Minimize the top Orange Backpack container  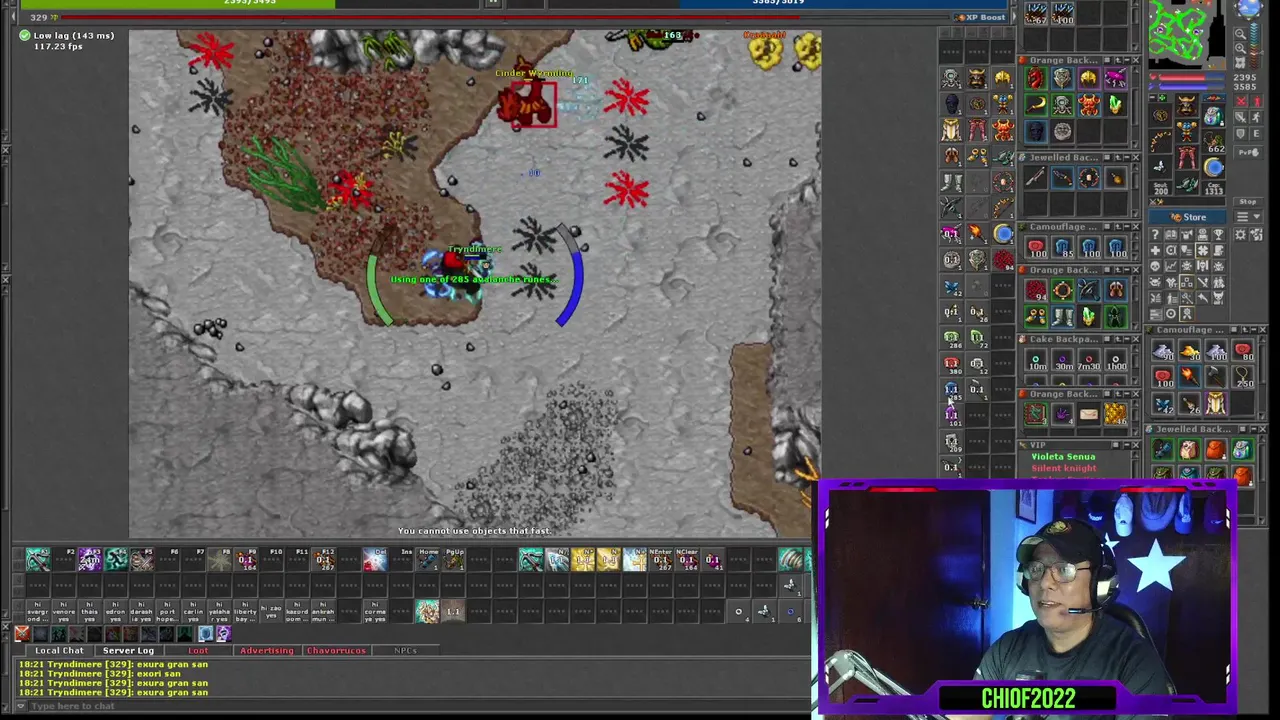(x=1127, y=60)
